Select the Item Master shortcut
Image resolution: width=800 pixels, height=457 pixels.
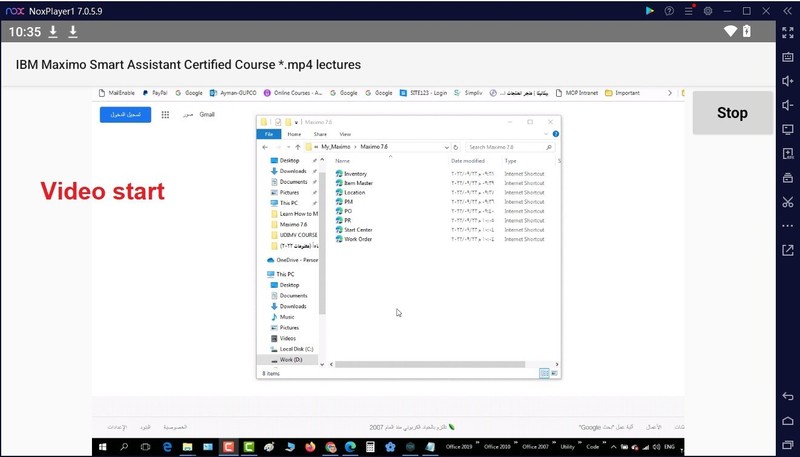354,183
